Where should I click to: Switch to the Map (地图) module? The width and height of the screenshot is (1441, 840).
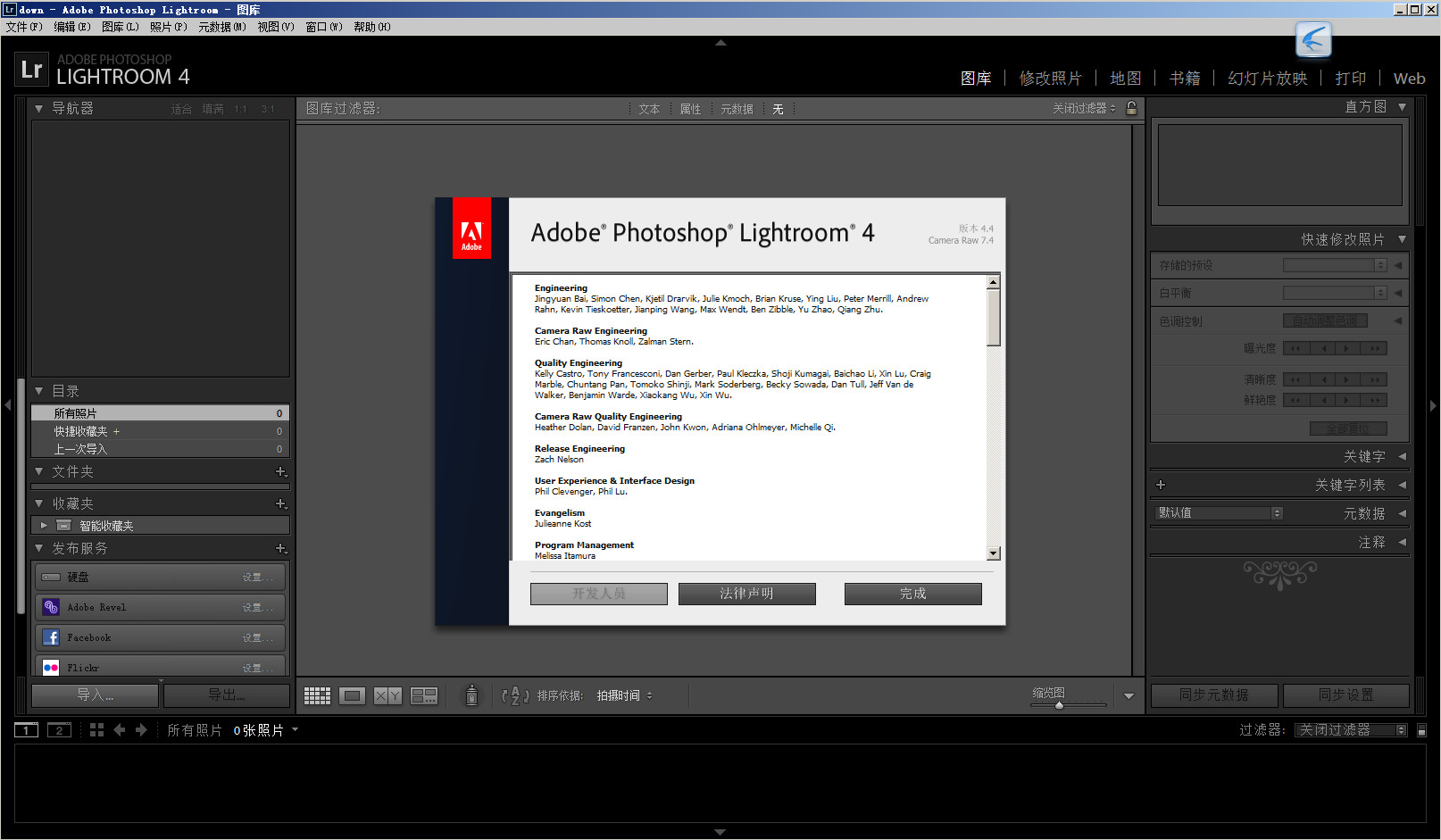[1126, 79]
